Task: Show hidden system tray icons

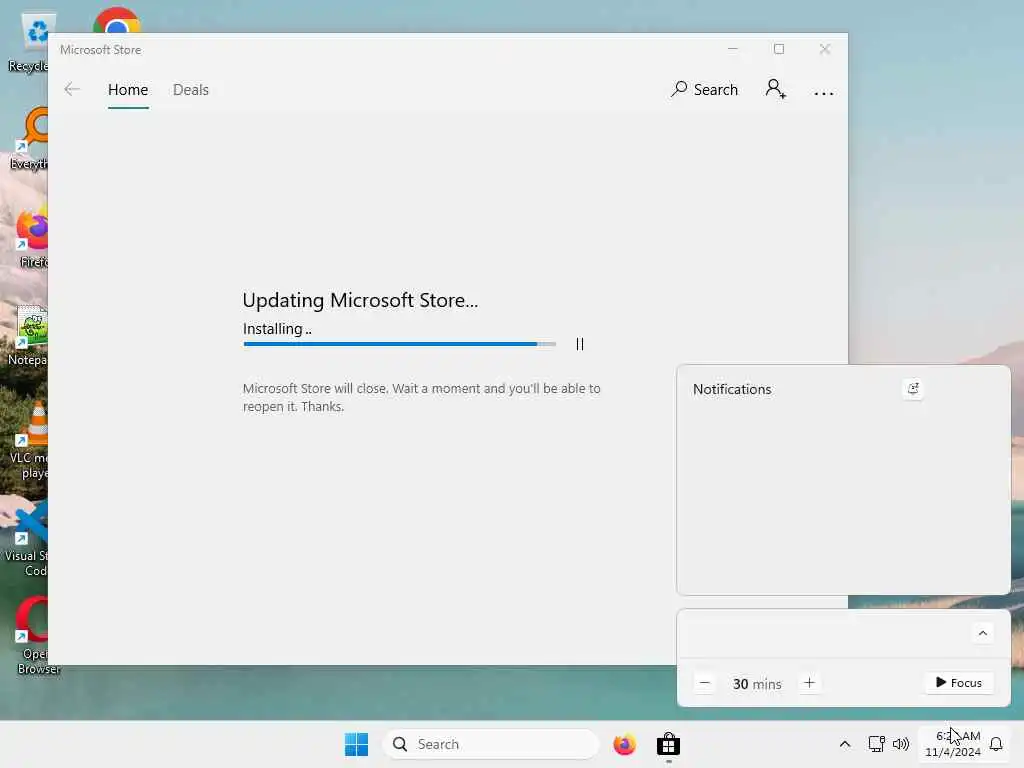Action: tap(844, 744)
